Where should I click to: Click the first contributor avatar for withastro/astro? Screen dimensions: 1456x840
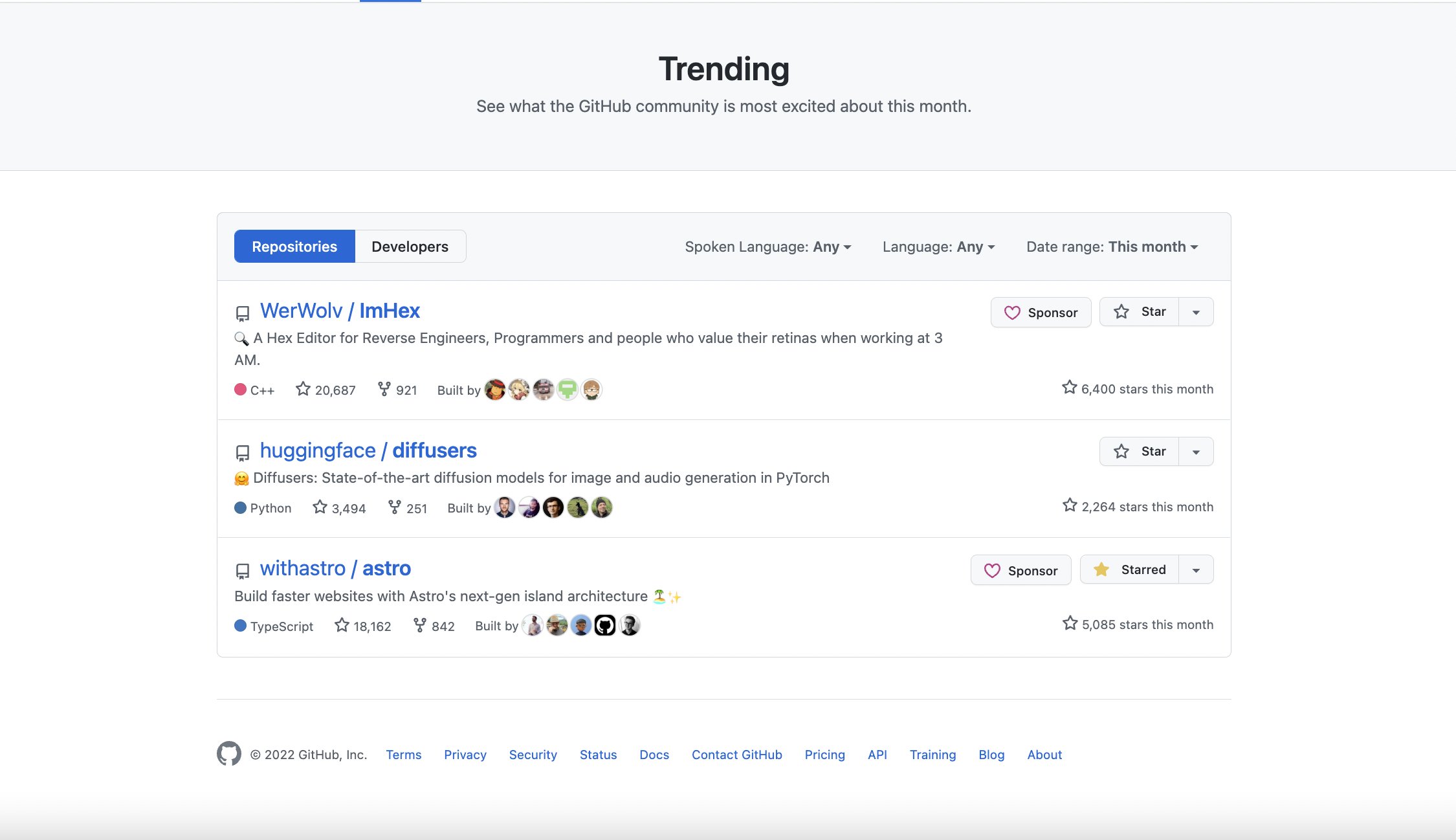tap(532, 625)
